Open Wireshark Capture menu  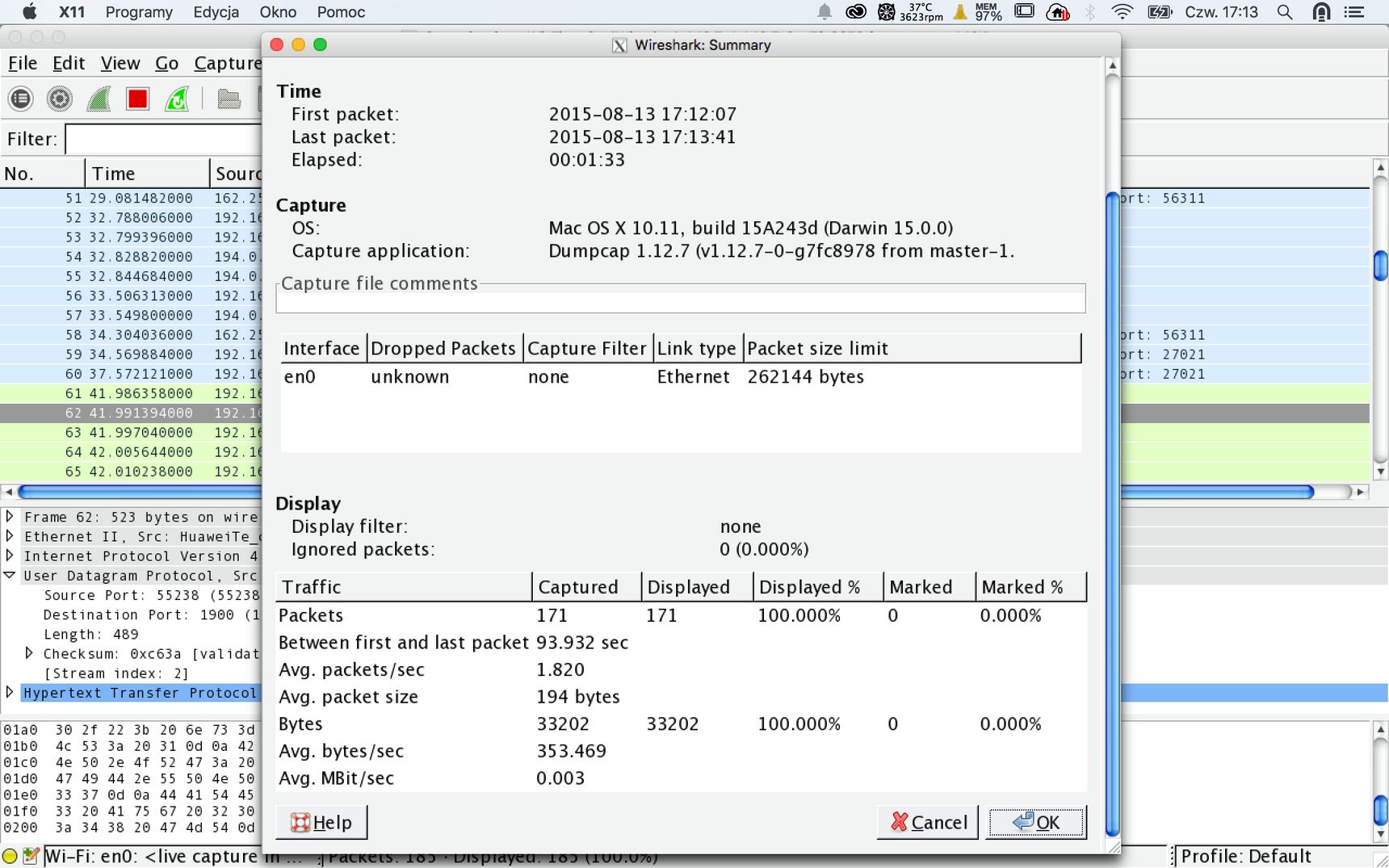pos(228,63)
